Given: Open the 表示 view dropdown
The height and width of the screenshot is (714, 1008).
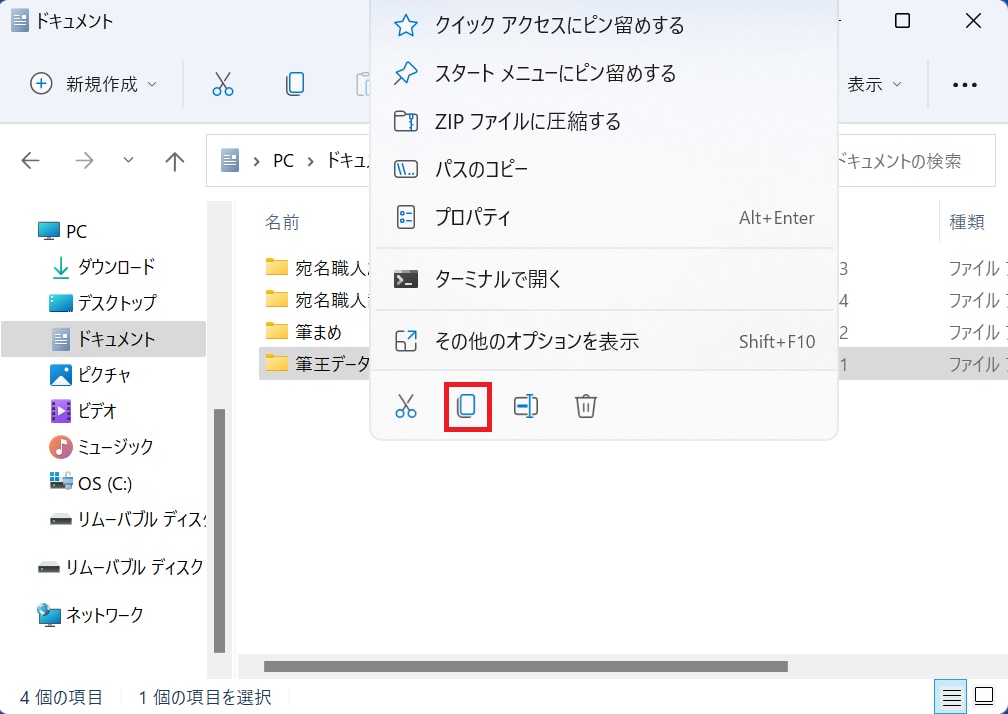Looking at the screenshot, I should click(874, 84).
